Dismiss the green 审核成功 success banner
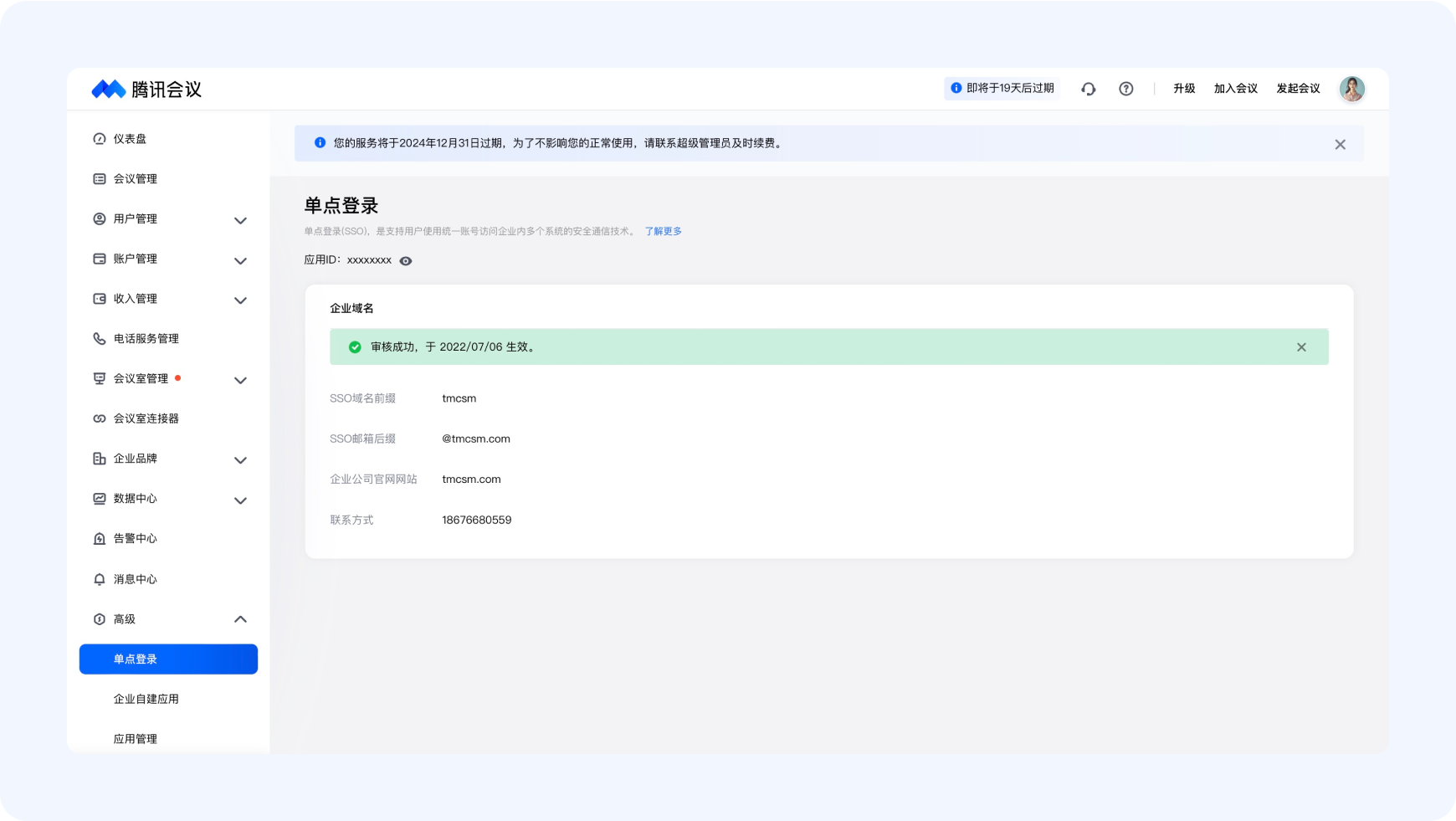The width and height of the screenshot is (1456, 821). click(x=1301, y=347)
